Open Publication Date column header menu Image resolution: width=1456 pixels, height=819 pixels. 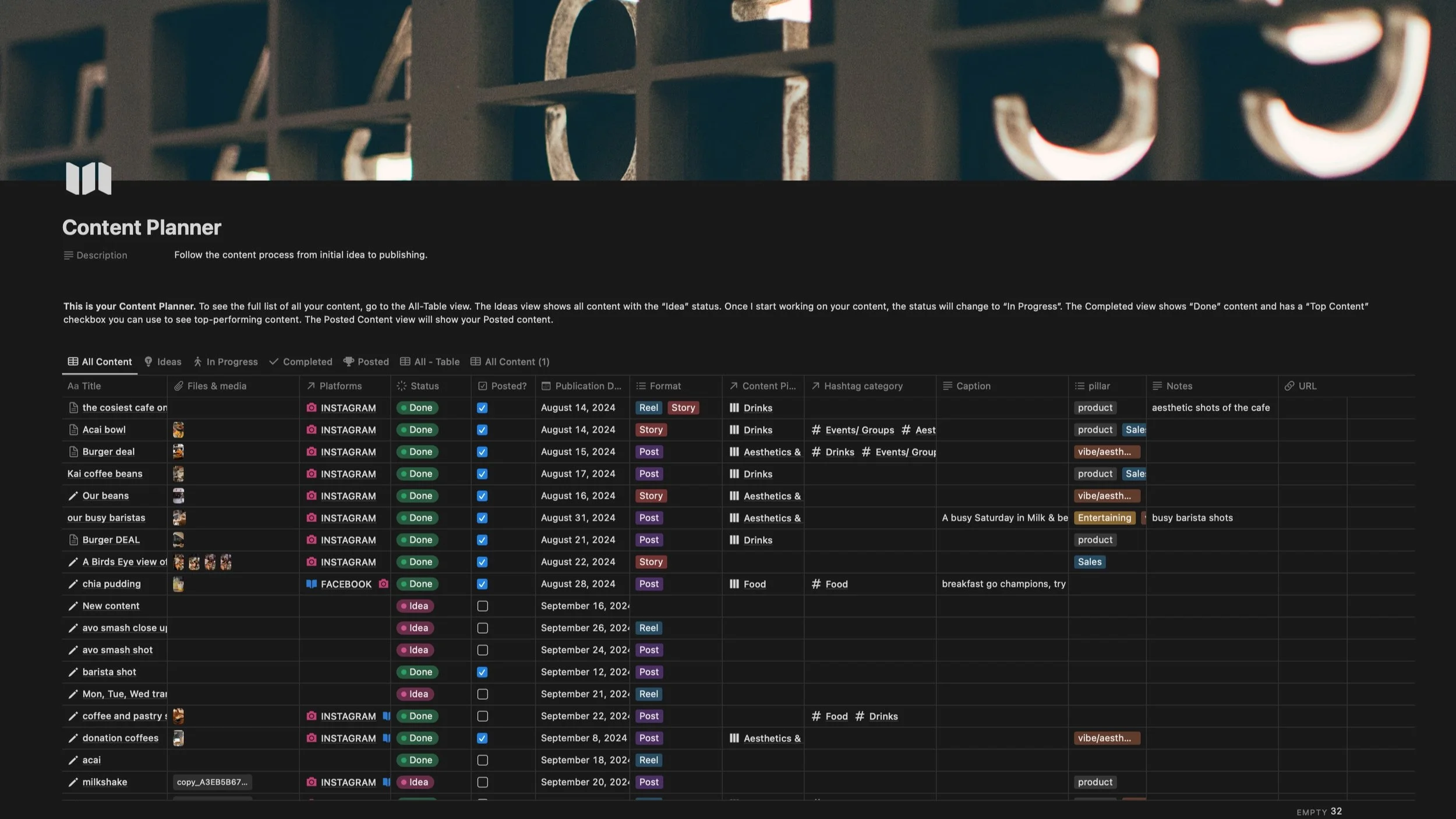tap(587, 386)
